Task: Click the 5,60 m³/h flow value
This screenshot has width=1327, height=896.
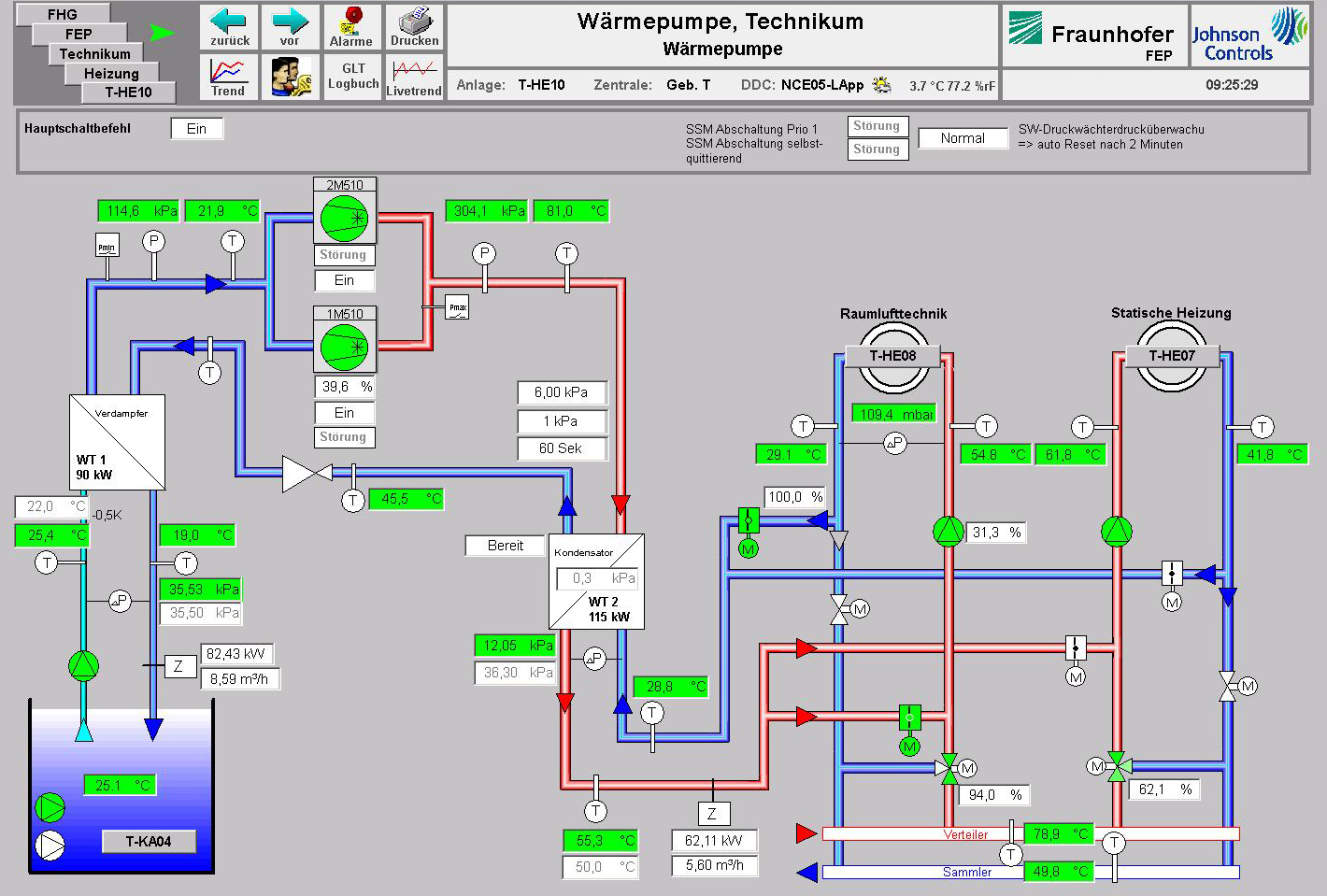Action: point(715,865)
